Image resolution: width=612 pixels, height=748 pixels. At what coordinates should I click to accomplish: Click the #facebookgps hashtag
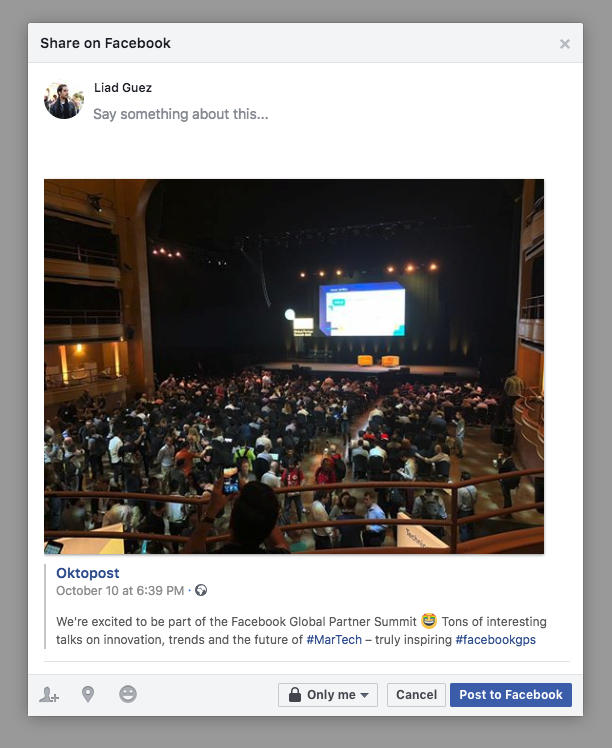click(x=496, y=640)
